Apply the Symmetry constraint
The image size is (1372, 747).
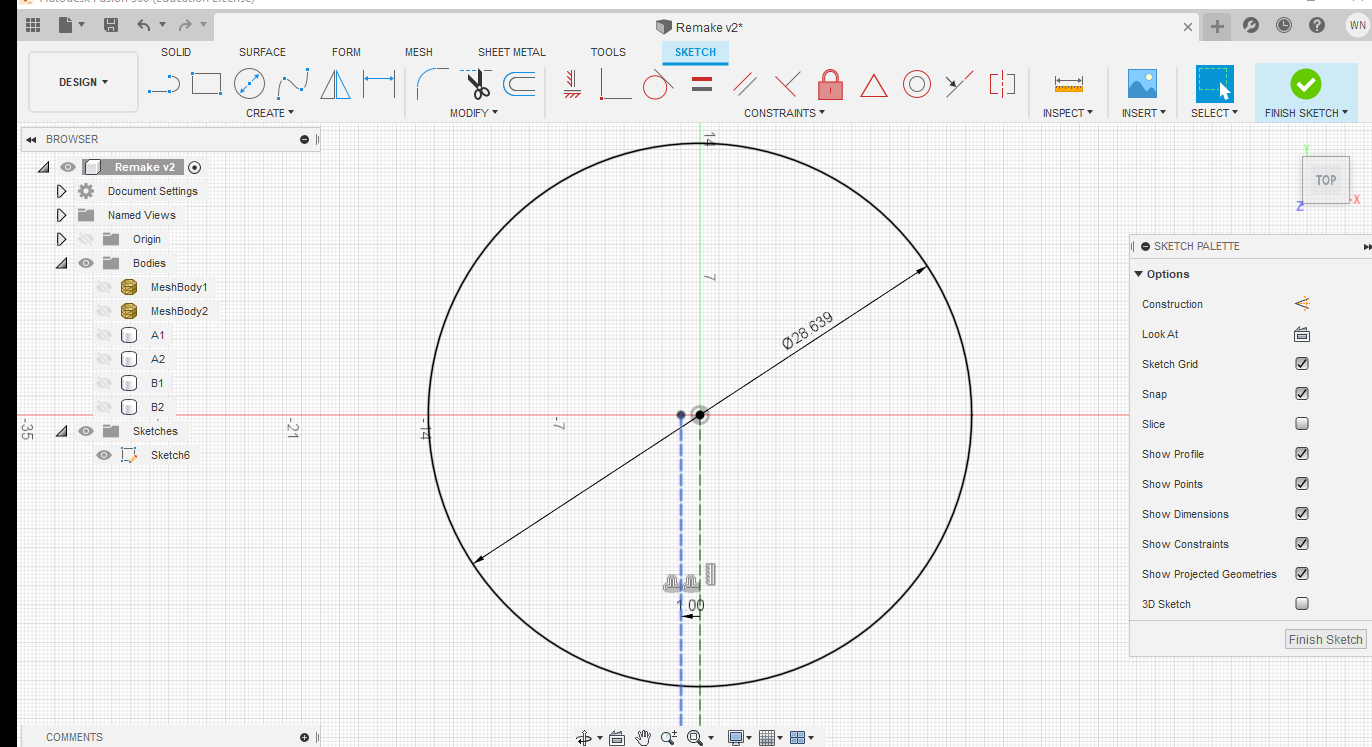point(1002,84)
